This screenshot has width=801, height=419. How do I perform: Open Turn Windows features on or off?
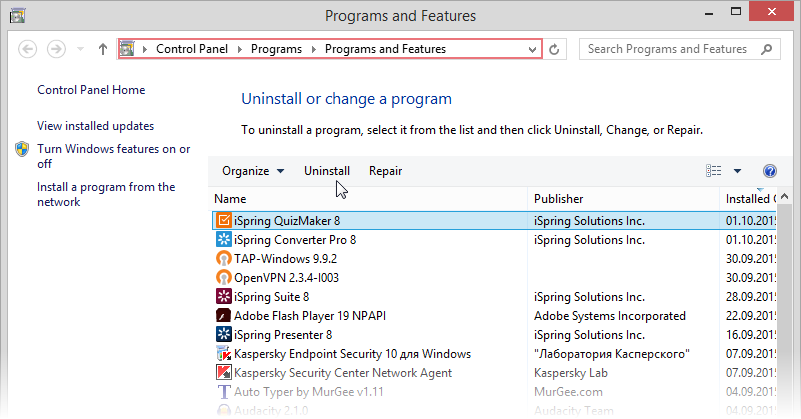[113, 156]
